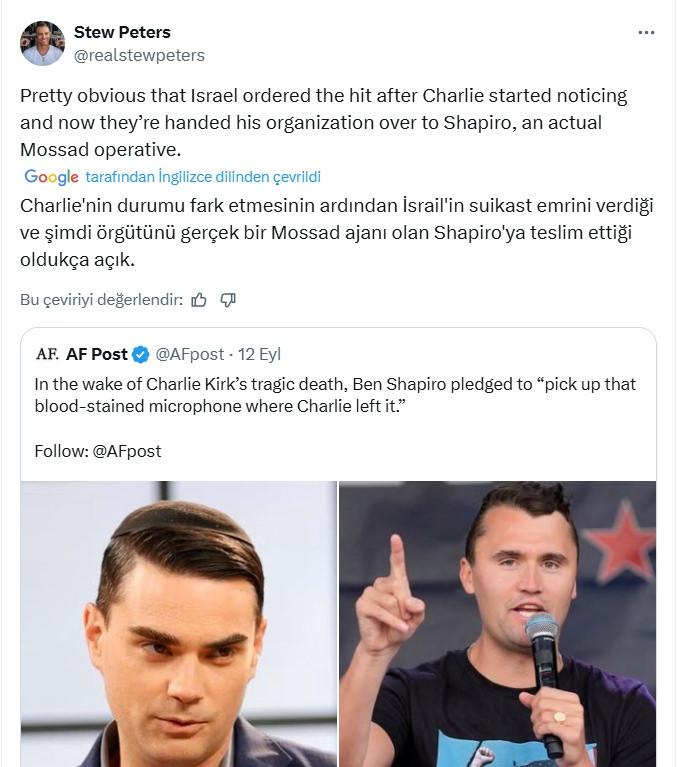Click the 'Follow: @AFpost' line in quoted post
The image size is (677, 767).
[x=98, y=451]
